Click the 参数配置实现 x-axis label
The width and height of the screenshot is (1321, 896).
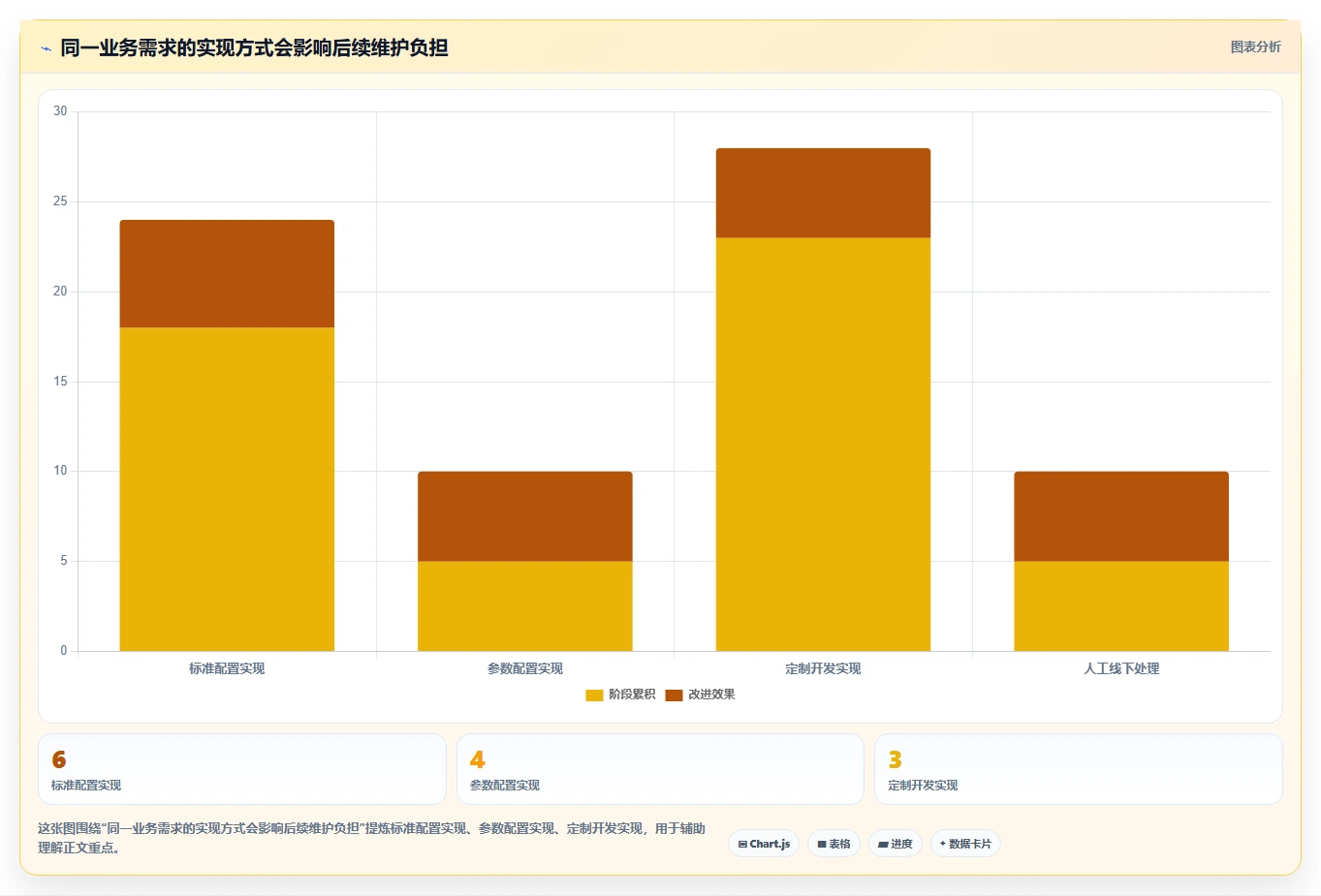[x=525, y=668]
